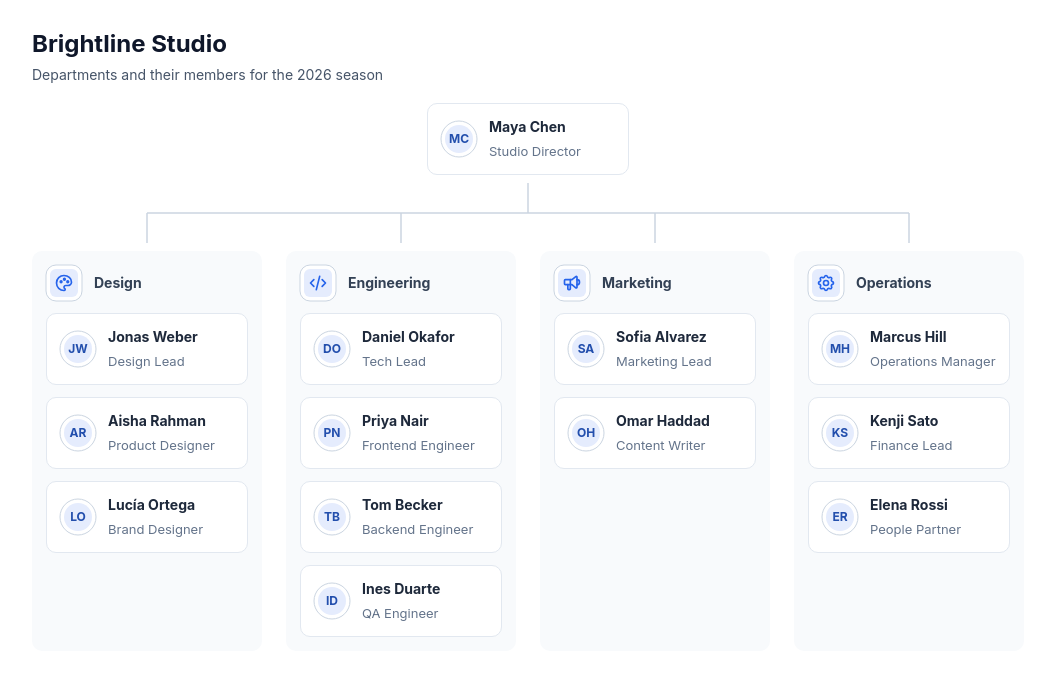The image size is (1056, 683).
Task: Click the Design palette icon
Action: click(64, 283)
